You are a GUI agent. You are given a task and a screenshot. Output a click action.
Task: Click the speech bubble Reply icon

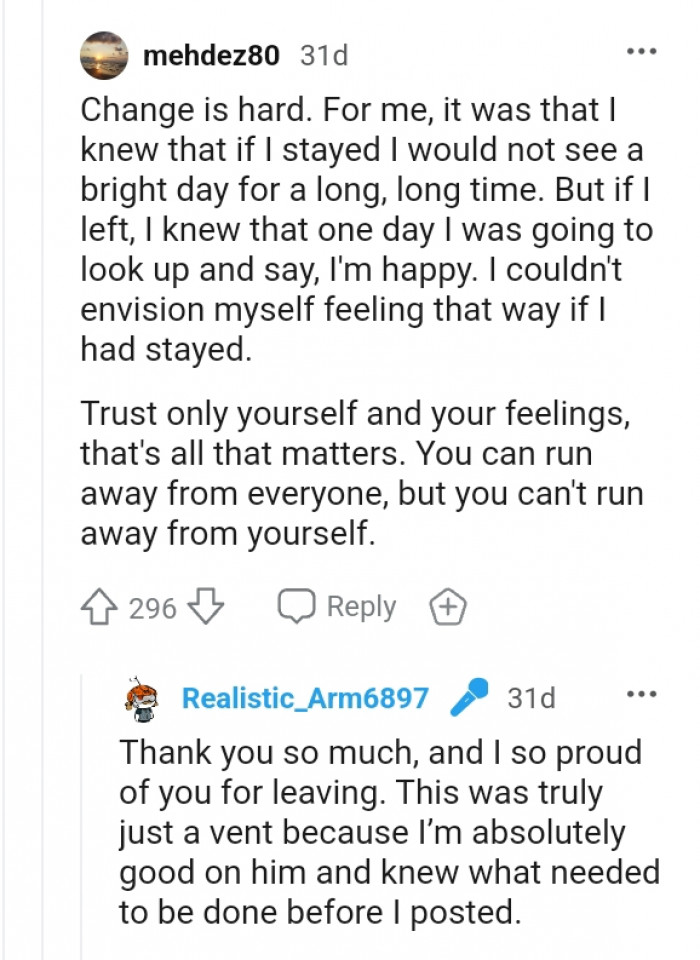pos(297,604)
